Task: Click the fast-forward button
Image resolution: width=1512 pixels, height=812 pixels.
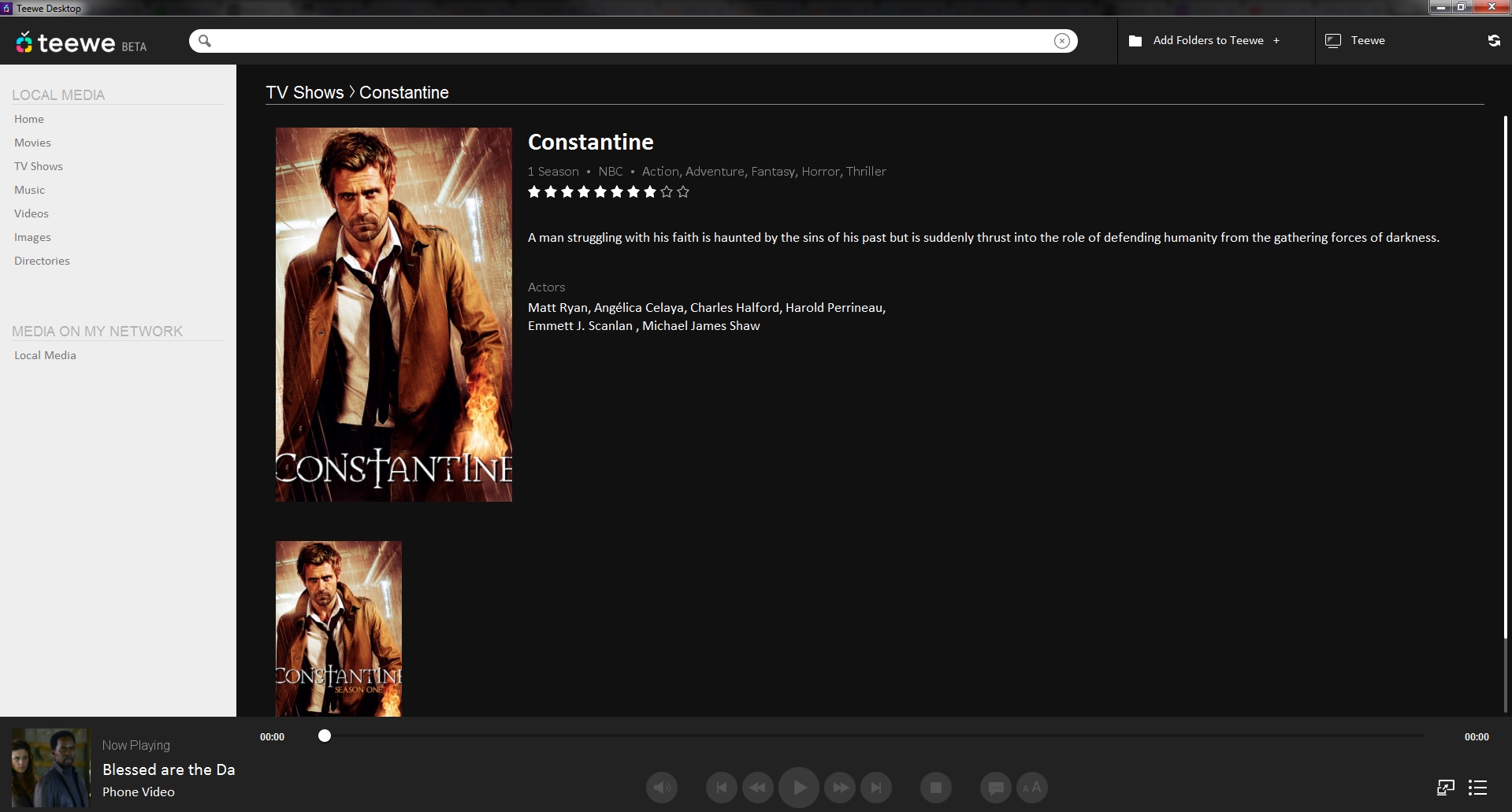Action: [840, 788]
